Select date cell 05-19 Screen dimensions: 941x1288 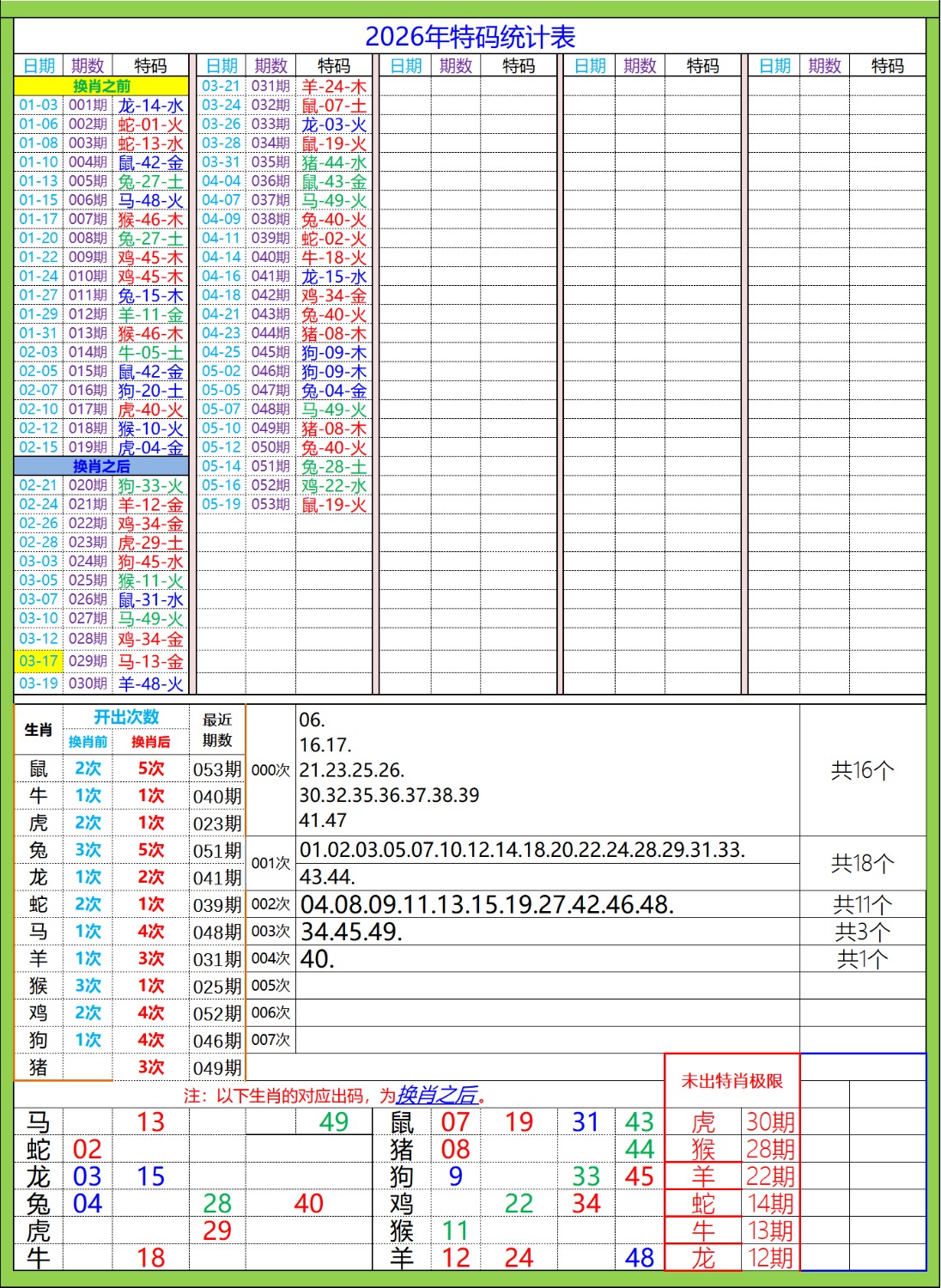pos(222,505)
